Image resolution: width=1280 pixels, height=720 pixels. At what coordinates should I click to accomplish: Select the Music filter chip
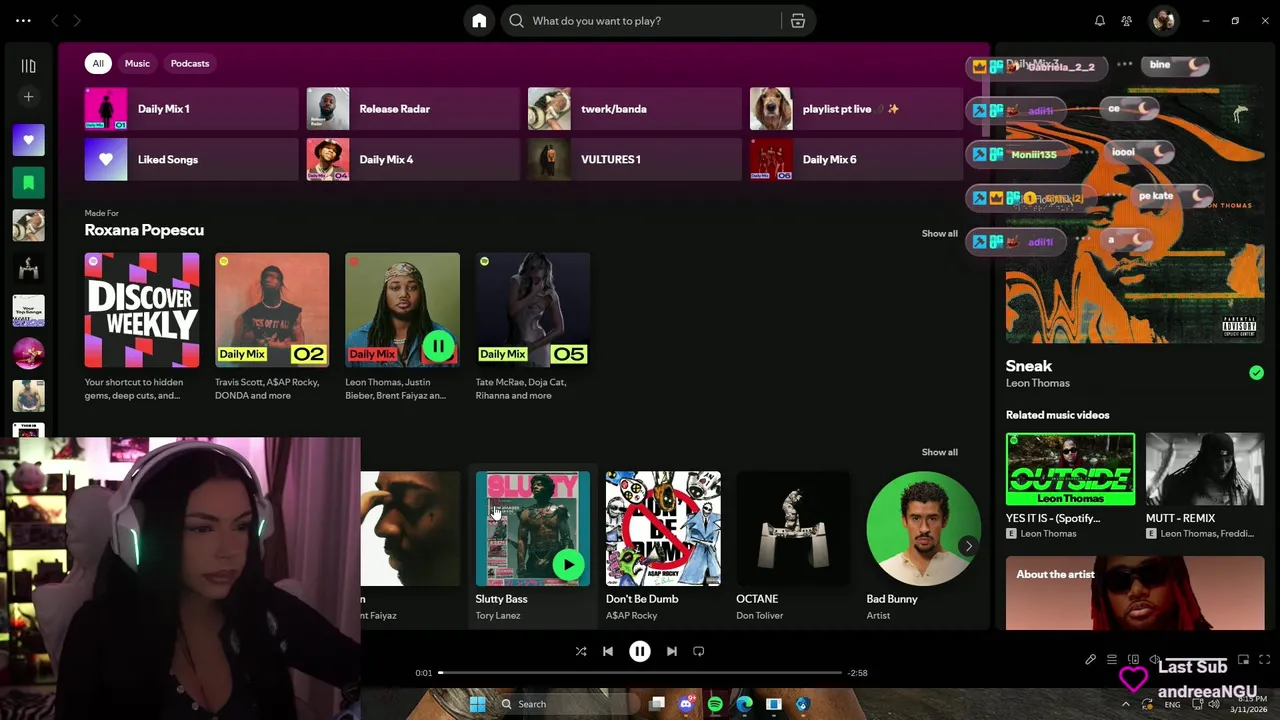coord(137,63)
